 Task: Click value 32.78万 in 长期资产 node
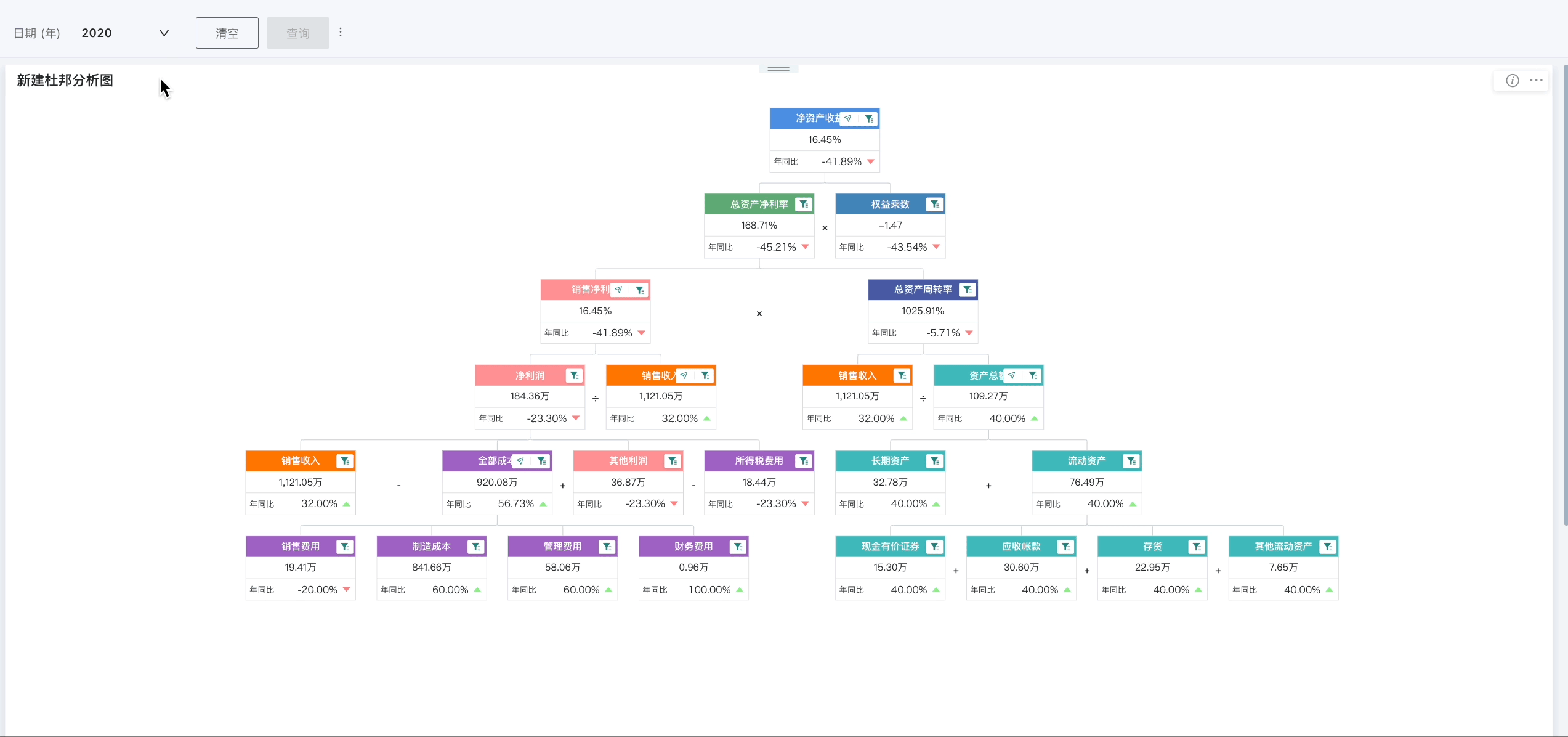click(x=891, y=483)
